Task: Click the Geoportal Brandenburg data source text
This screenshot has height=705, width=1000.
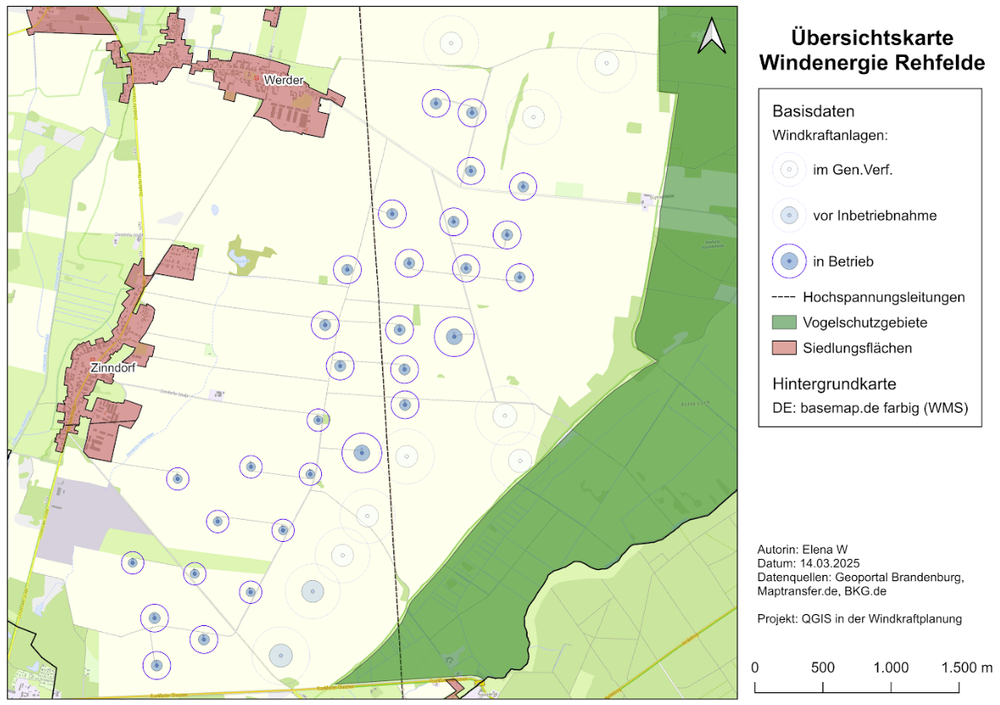Action: pyautogui.click(x=880, y=575)
